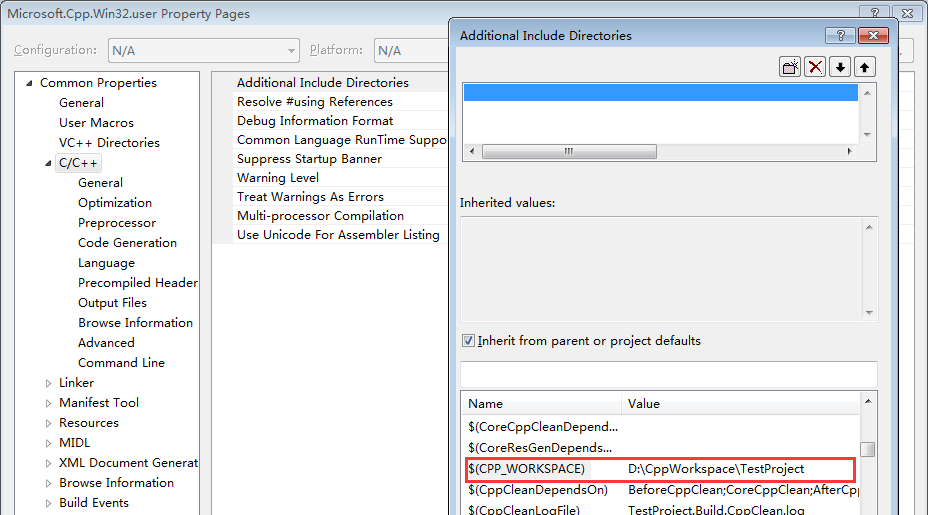Click the help question mark button in dialog
This screenshot has width=928, height=515.
[x=839, y=36]
